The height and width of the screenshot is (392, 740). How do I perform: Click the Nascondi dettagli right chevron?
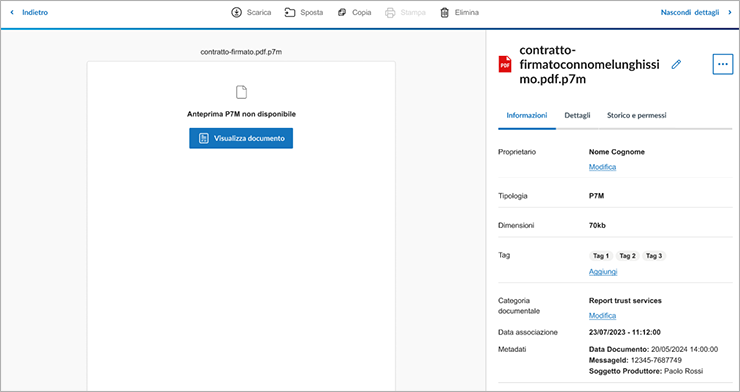730,13
